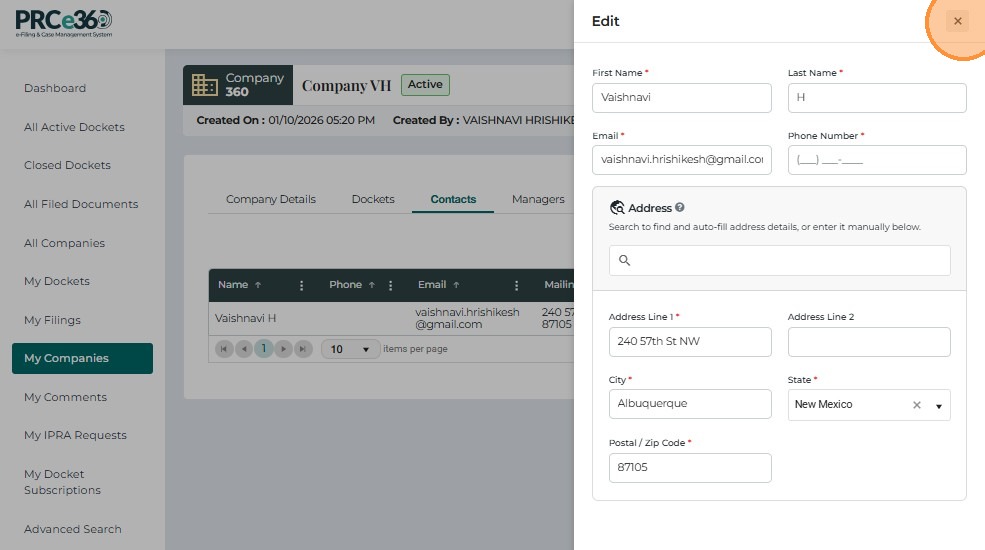Go to last page in pager

click(x=303, y=348)
